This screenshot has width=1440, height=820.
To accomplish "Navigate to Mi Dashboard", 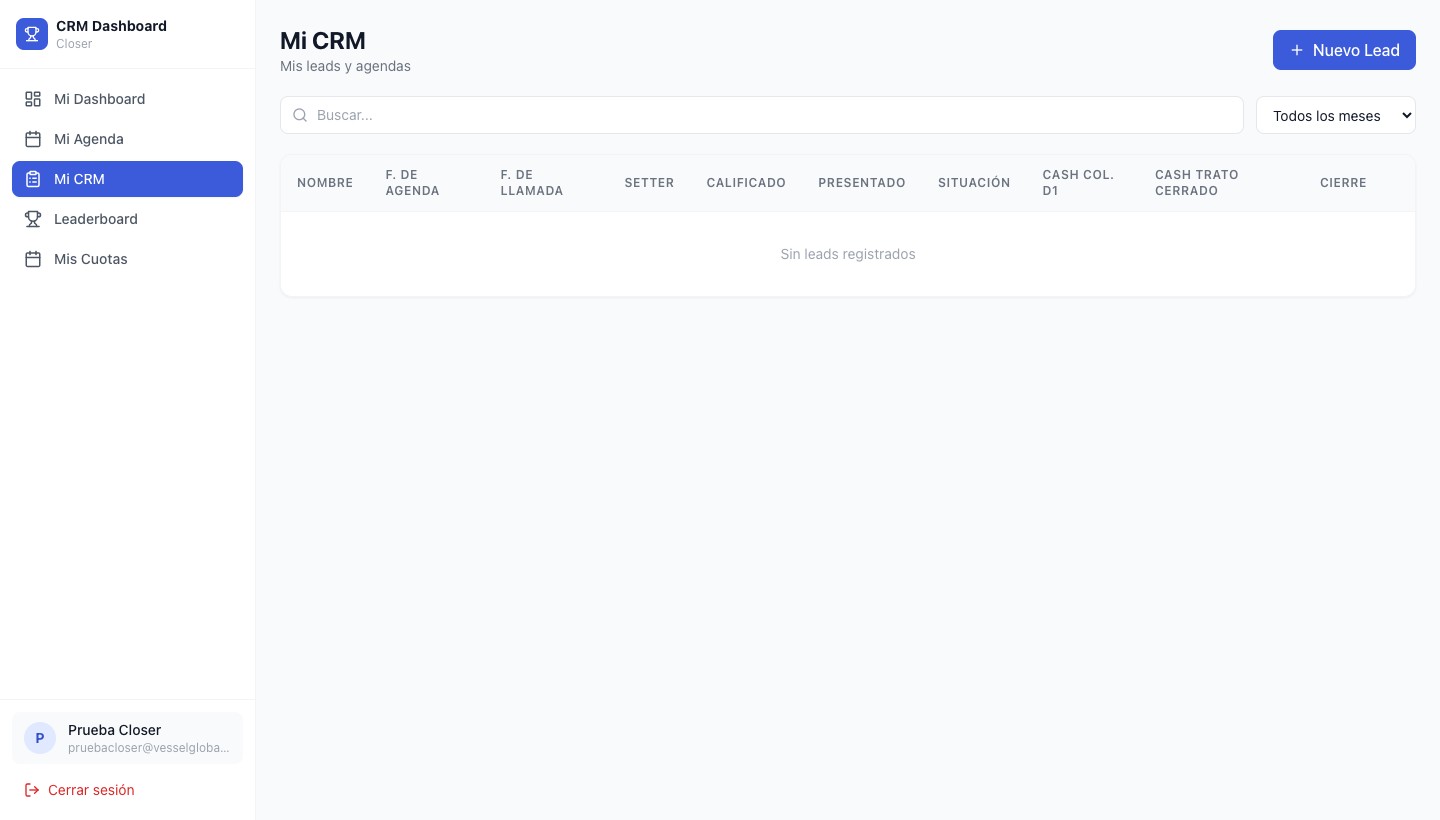I will point(99,99).
